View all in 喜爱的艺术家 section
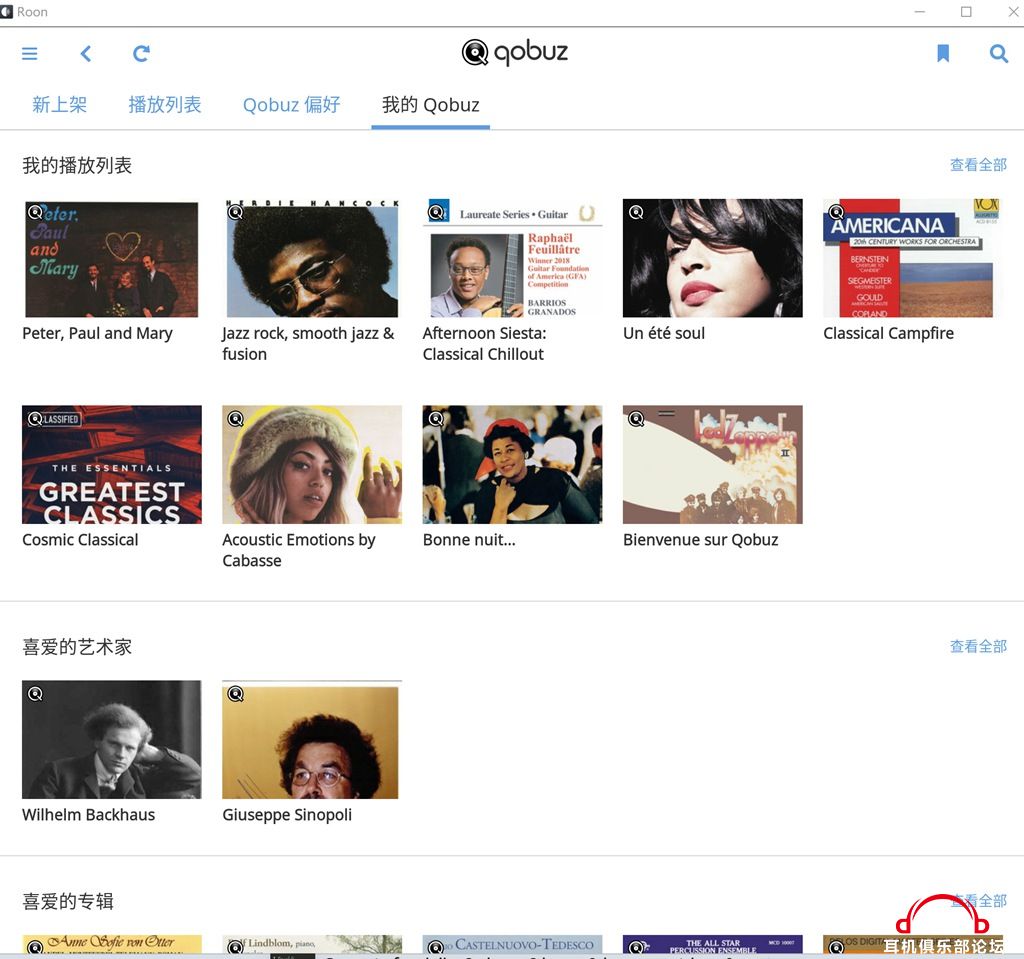The width and height of the screenshot is (1024, 959). pos(978,646)
